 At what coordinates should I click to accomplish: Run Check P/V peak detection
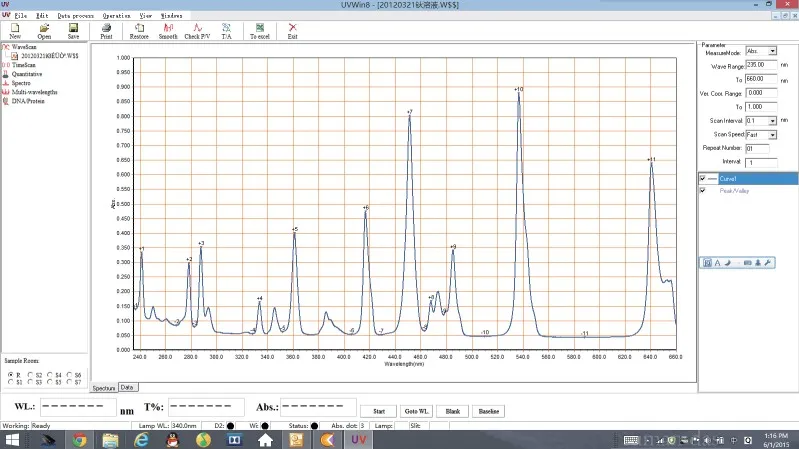(x=198, y=29)
